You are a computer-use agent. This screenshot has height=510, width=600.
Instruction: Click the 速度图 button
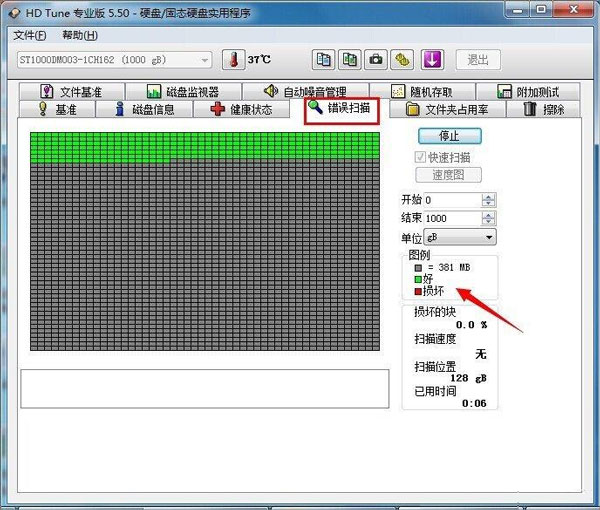(448, 175)
